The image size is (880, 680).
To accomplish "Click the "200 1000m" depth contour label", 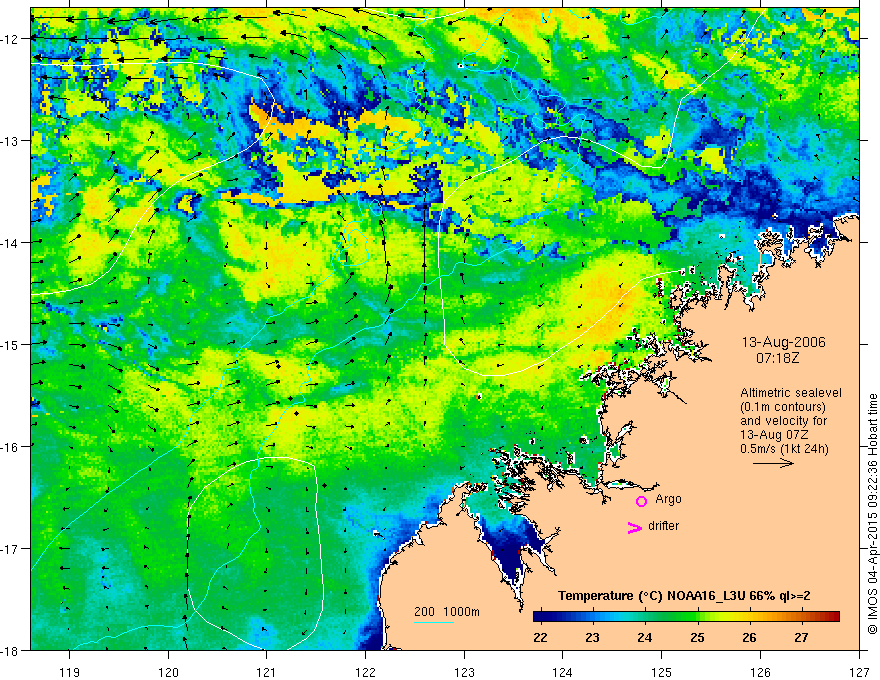I will point(447,612).
